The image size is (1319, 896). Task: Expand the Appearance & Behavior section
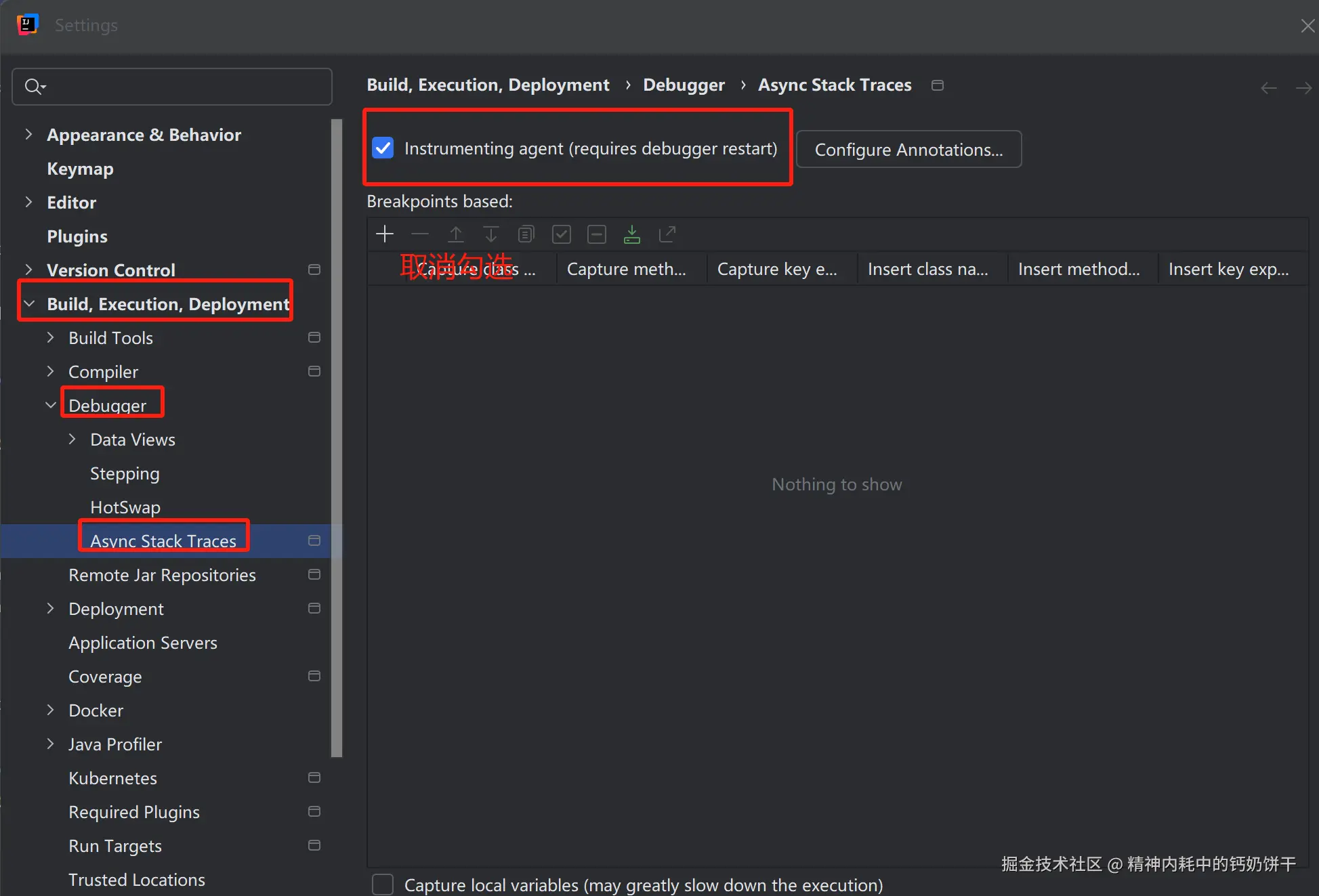click(x=28, y=135)
